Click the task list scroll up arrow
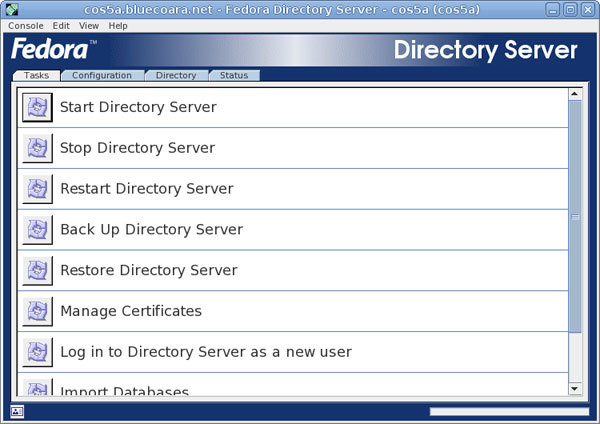Image resolution: width=600 pixels, height=424 pixels. tap(575, 94)
